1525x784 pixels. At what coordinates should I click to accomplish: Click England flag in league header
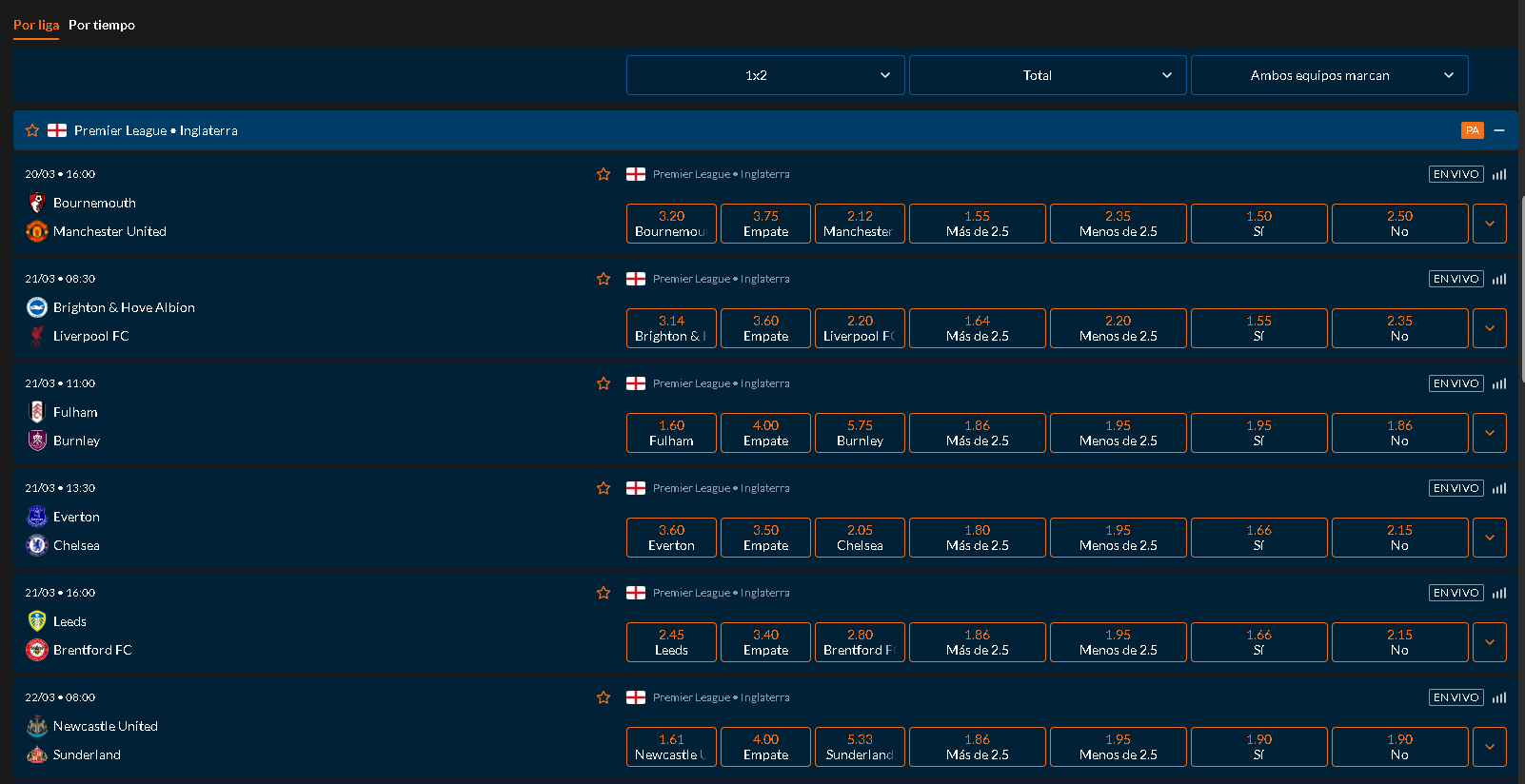(57, 130)
